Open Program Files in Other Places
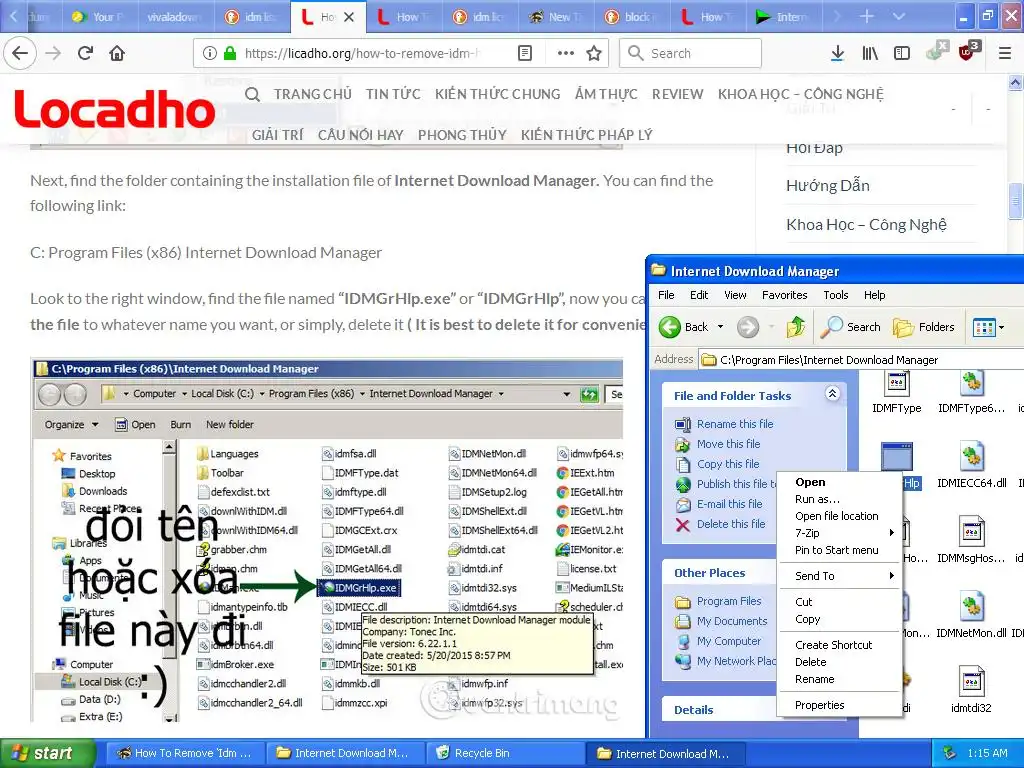Image resolution: width=1024 pixels, height=768 pixels. pos(729,601)
